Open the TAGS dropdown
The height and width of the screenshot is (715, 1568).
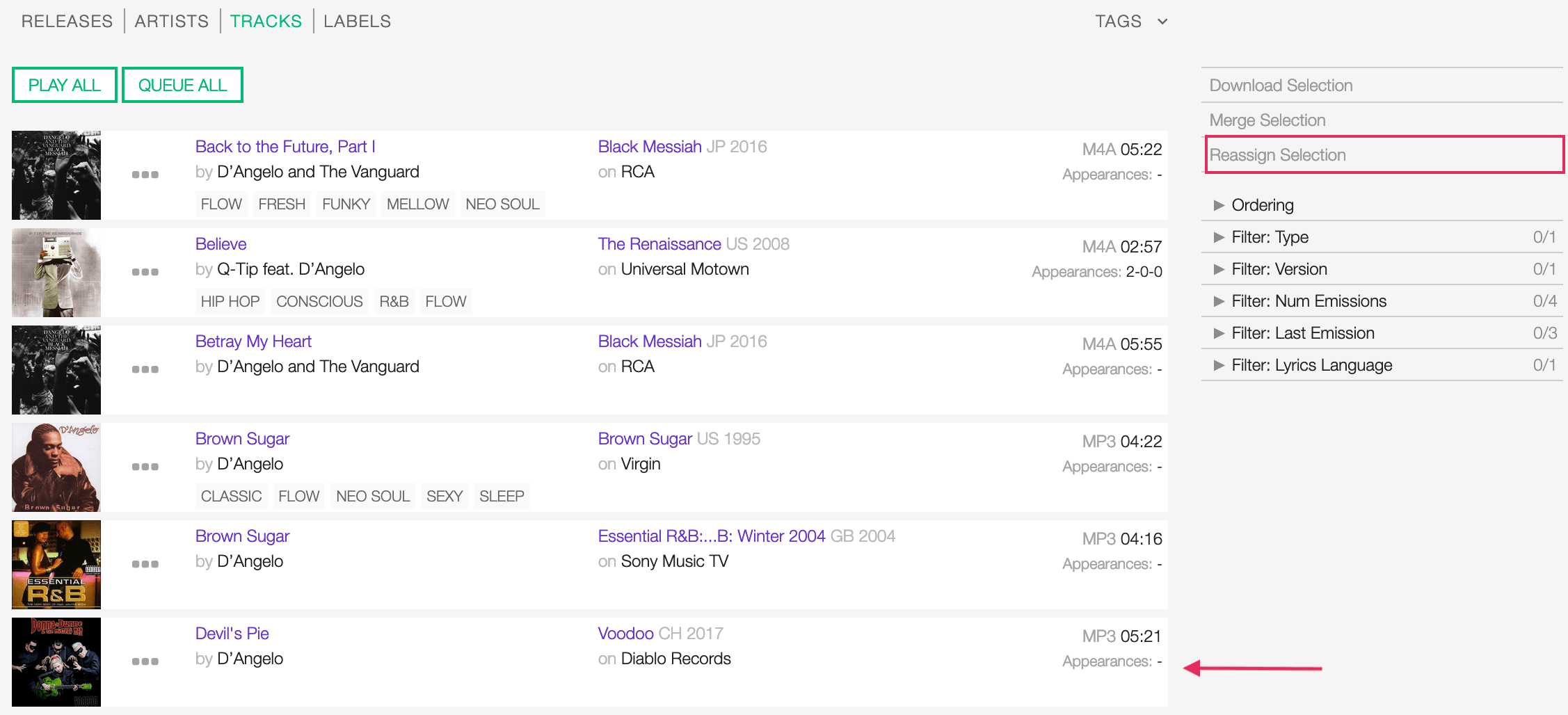click(1131, 22)
